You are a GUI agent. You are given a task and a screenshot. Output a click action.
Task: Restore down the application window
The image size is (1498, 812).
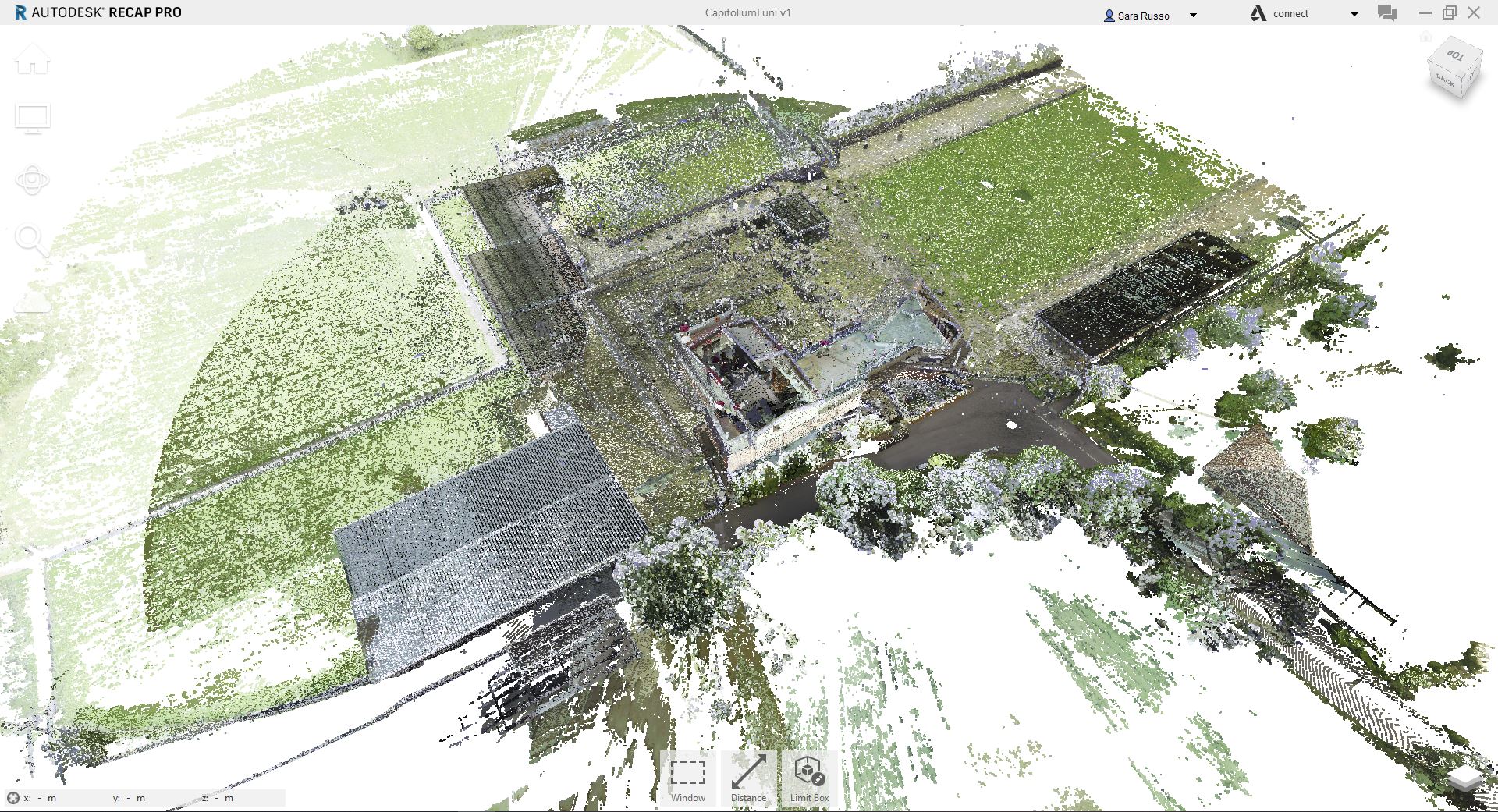tap(1449, 12)
